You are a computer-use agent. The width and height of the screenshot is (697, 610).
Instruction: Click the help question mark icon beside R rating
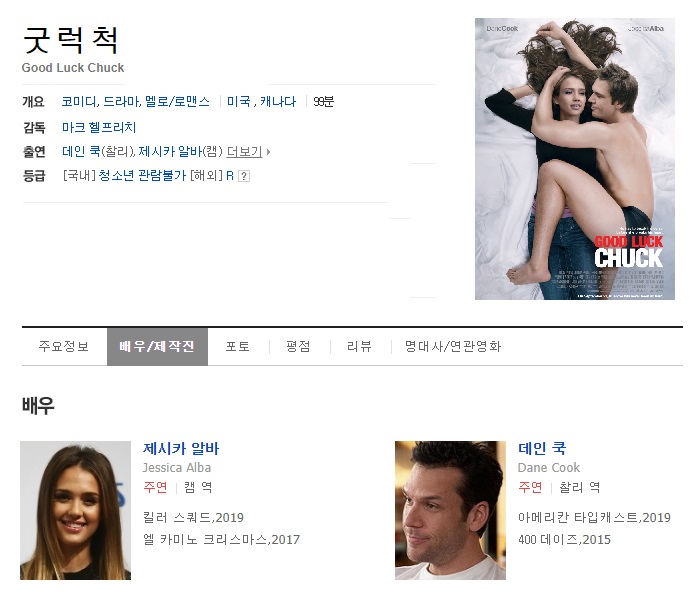point(244,176)
